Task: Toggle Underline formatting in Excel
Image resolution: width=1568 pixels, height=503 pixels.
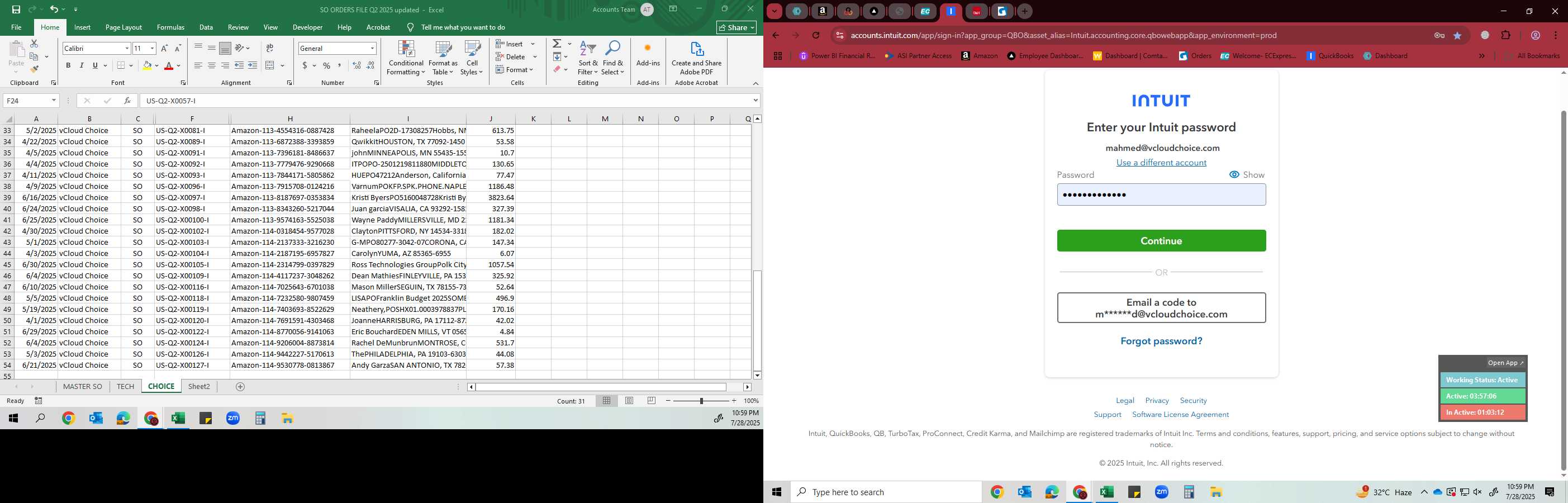Action: click(95, 66)
